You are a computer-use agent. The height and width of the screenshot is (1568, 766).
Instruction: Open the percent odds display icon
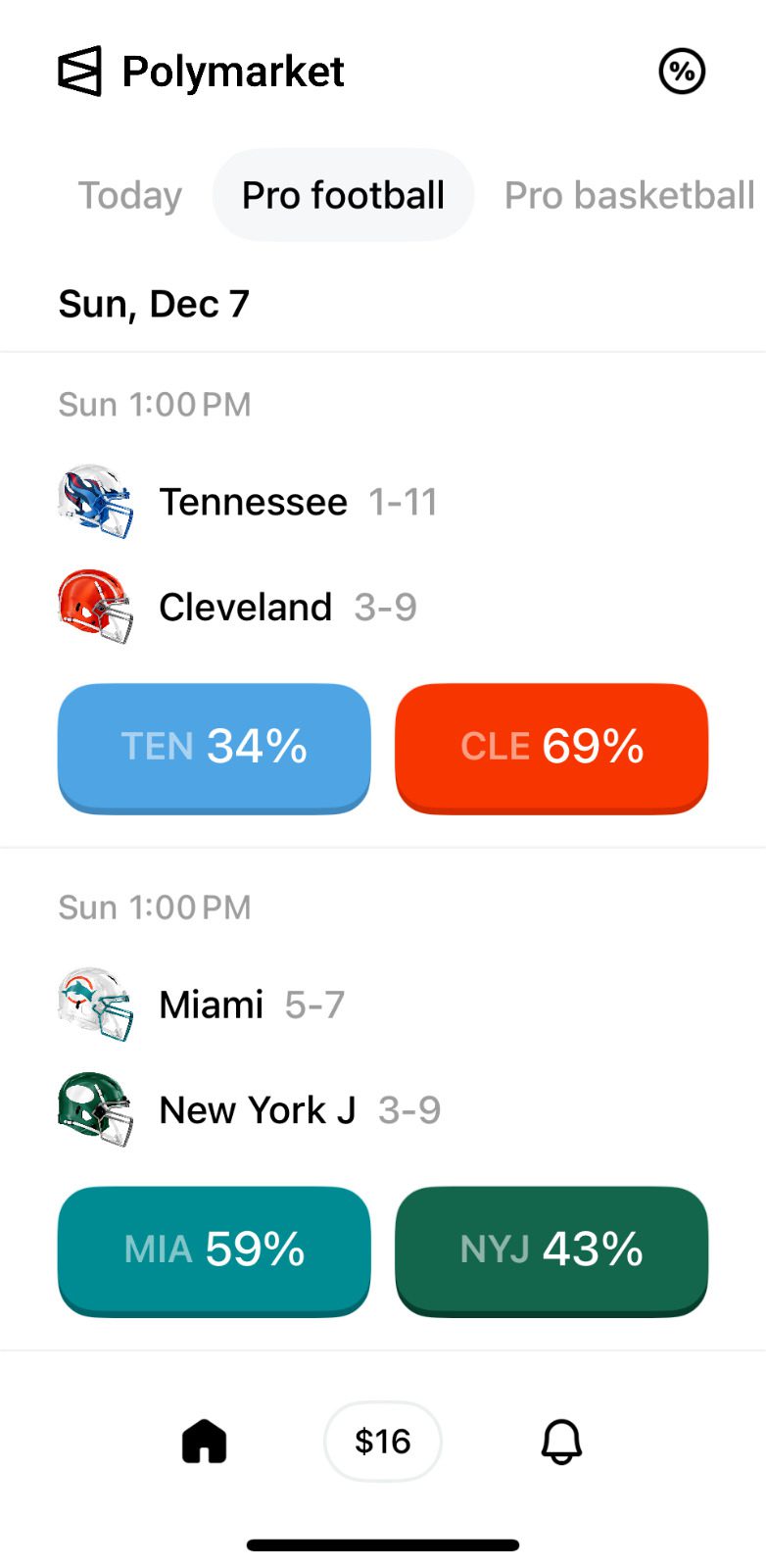point(682,72)
